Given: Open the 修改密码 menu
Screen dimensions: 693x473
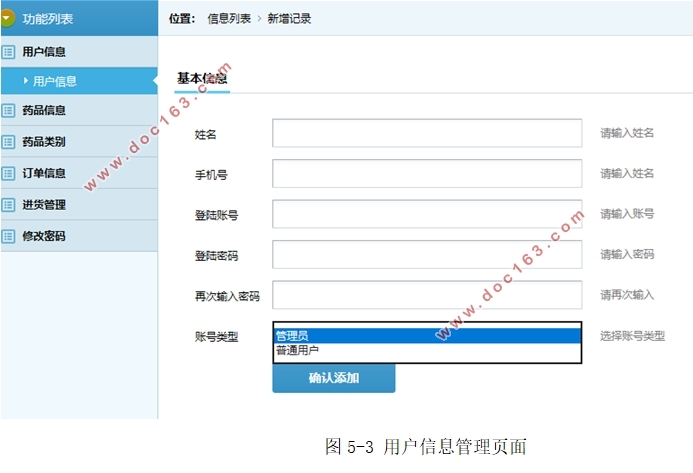Looking at the screenshot, I should pyautogui.click(x=79, y=236).
